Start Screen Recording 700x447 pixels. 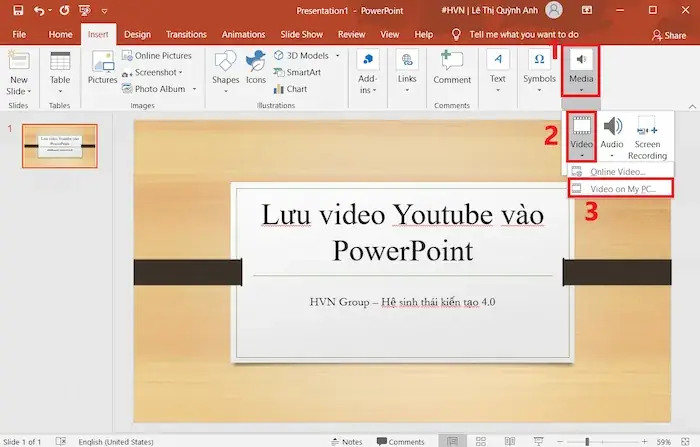tap(647, 137)
